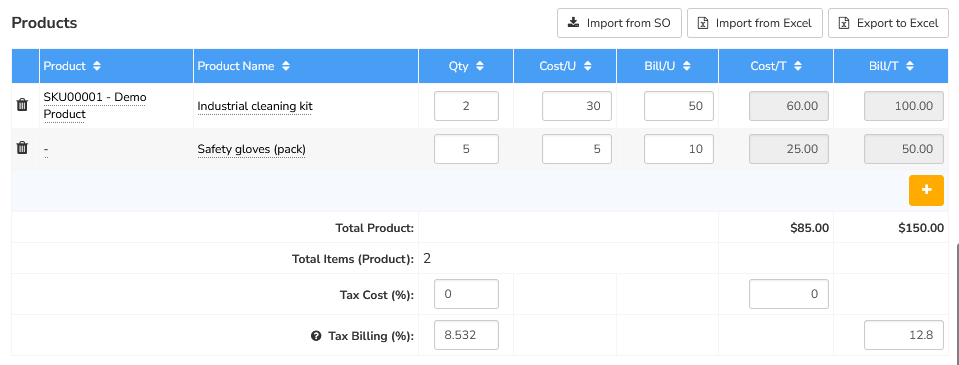959x365 pixels.
Task: Sort by Cost/T column header
Action: (776, 66)
